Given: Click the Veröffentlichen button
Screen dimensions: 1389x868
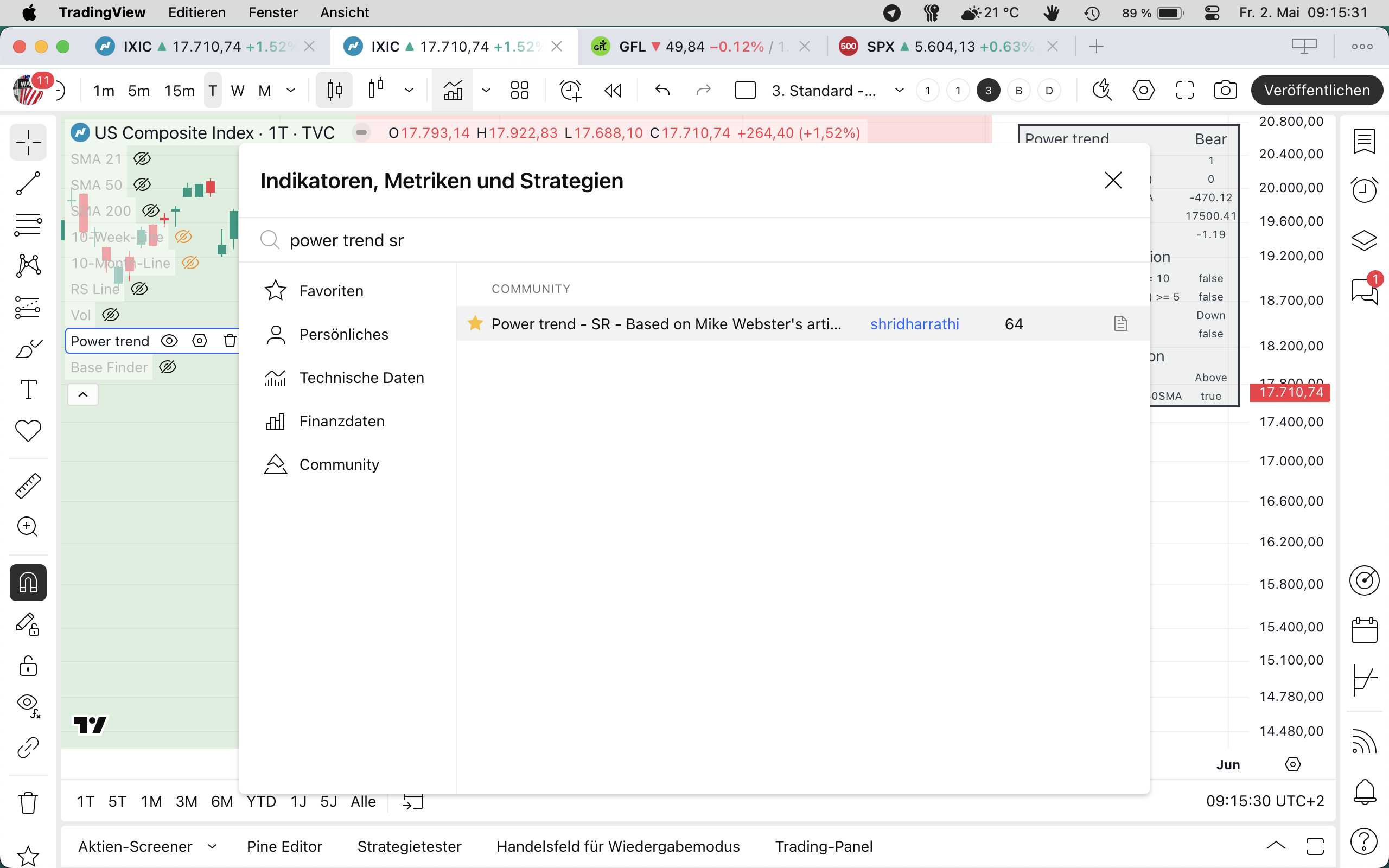Looking at the screenshot, I should point(1316,91).
